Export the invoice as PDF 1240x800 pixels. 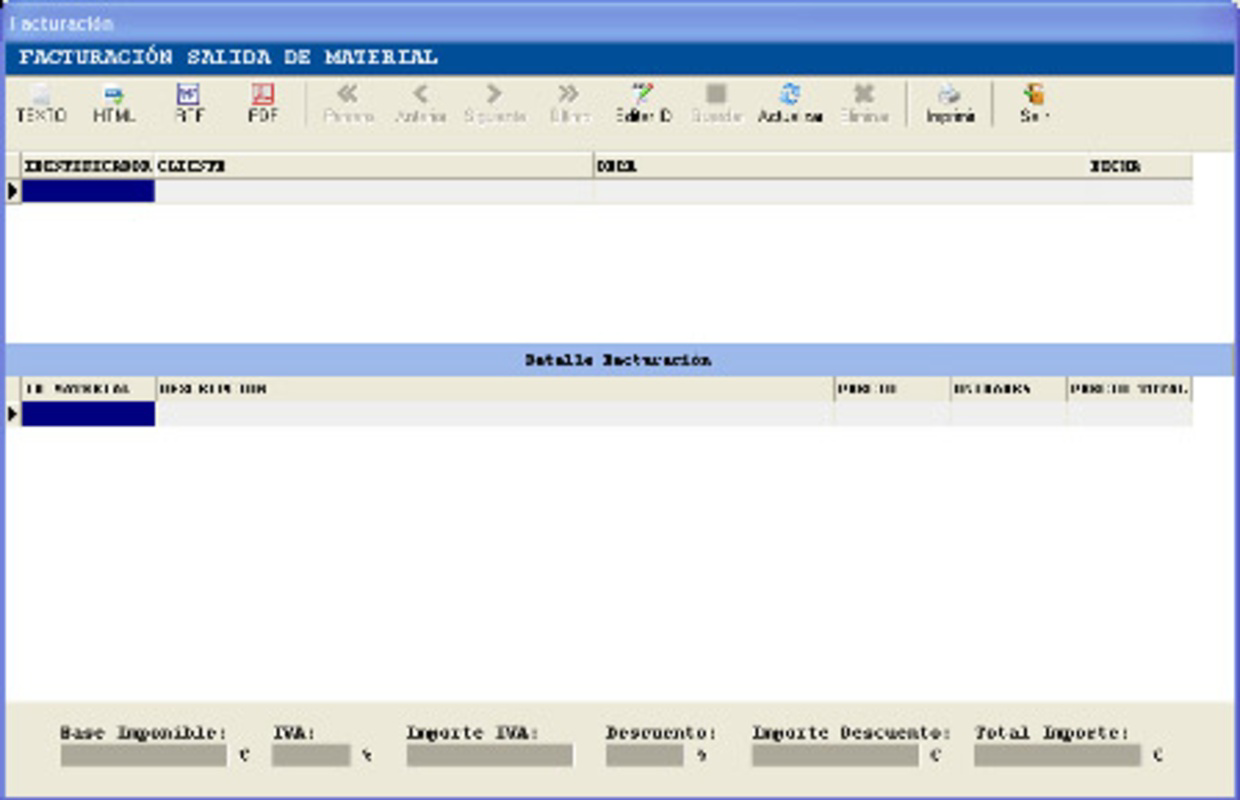(262, 104)
